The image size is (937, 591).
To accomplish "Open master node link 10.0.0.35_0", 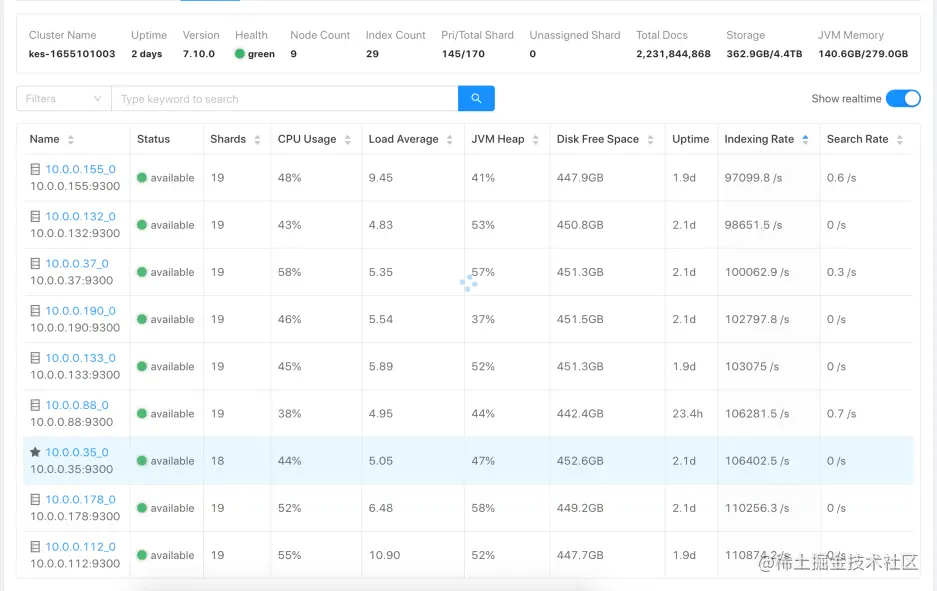I will (77, 452).
